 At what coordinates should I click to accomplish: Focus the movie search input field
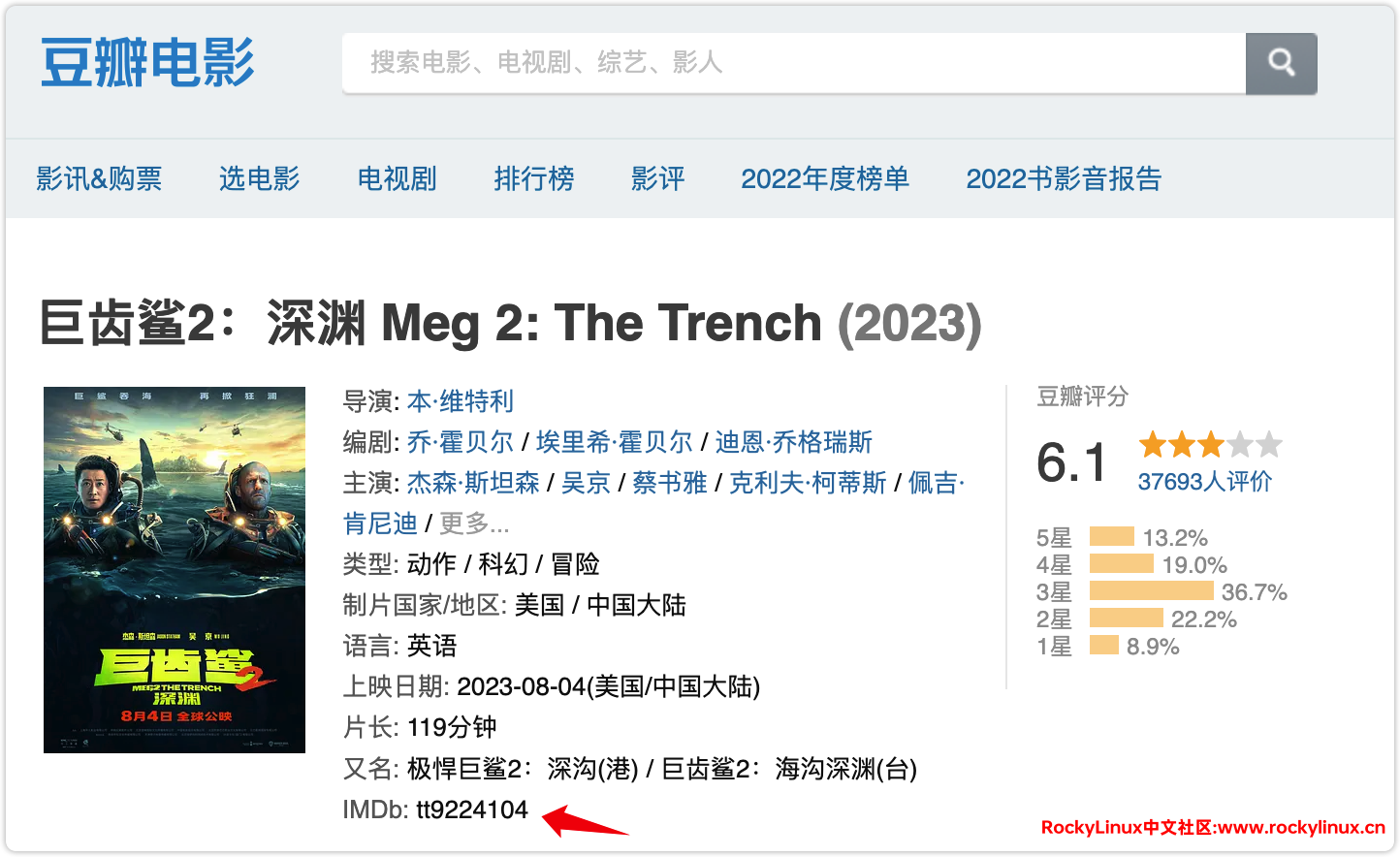[x=793, y=63]
